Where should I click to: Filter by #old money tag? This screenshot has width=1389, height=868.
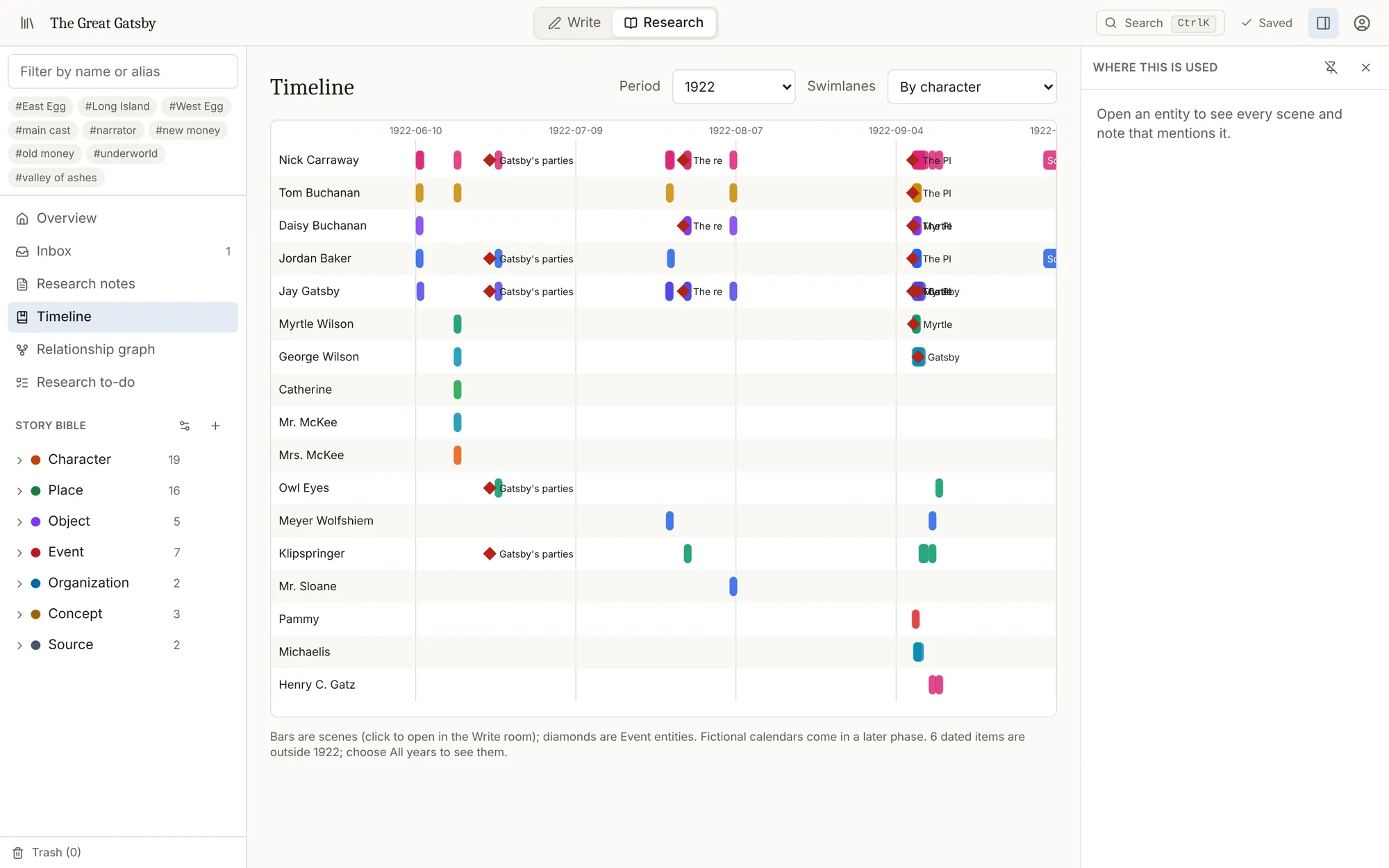pos(44,153)
